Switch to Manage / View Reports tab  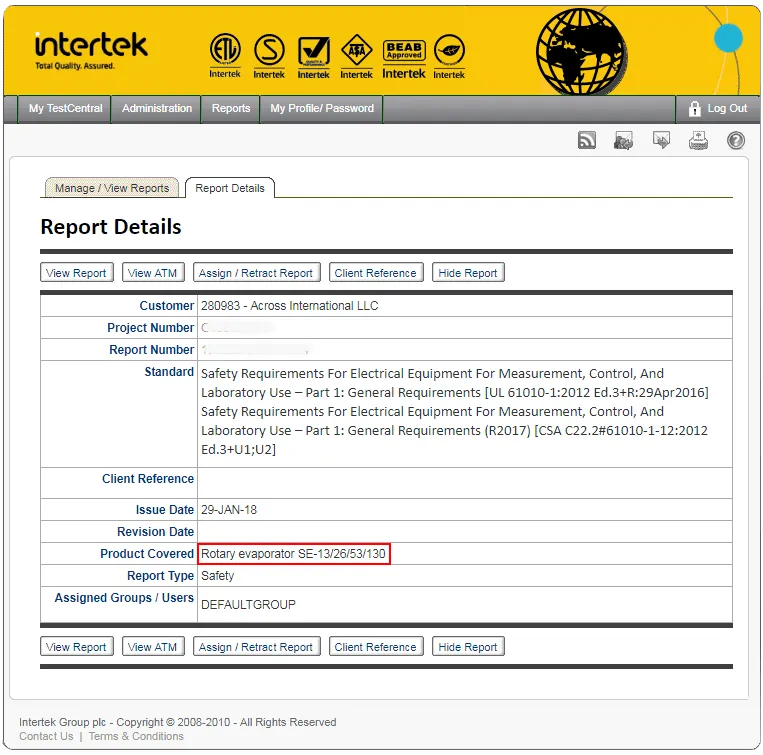tap(112, 188)
